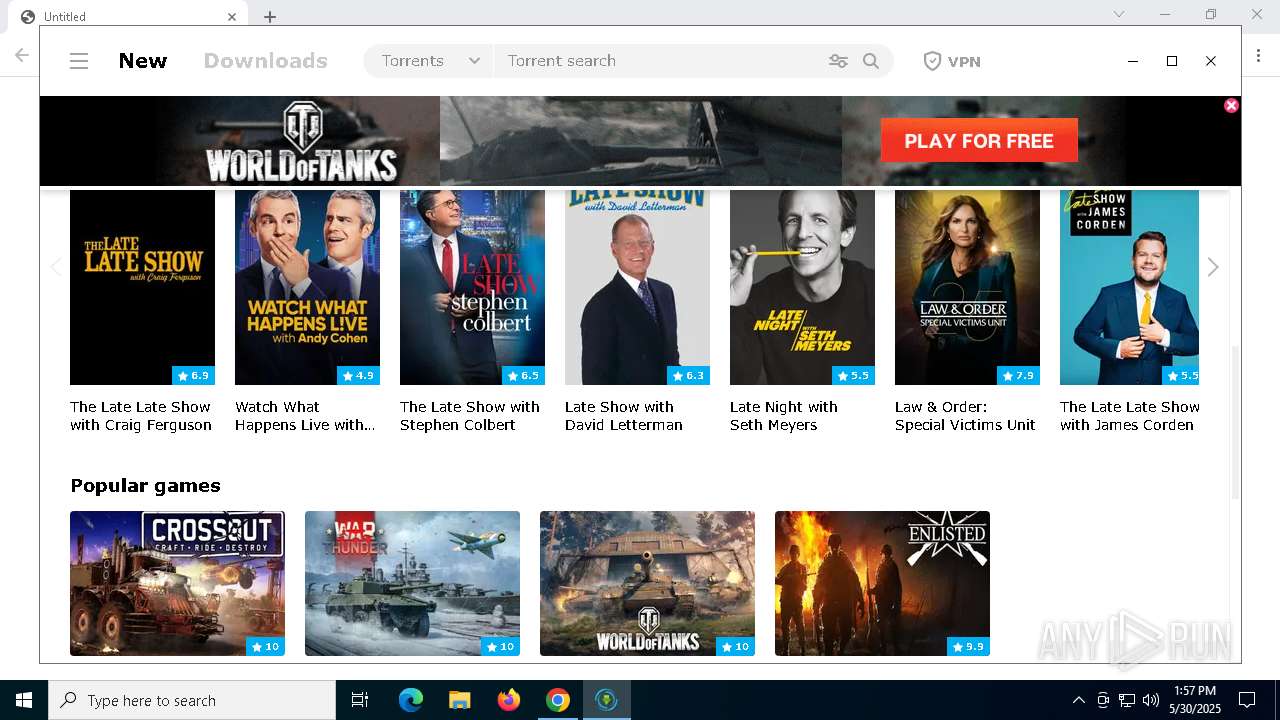Open Google Chrome from the taskbar

[x=558, y=700]
